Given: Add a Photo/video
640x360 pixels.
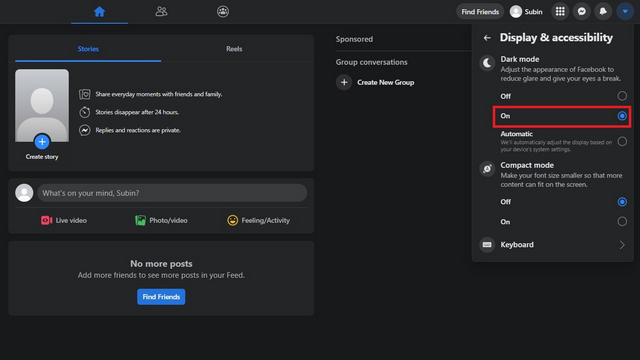Looking at the screenshot, I should point(161,220).
